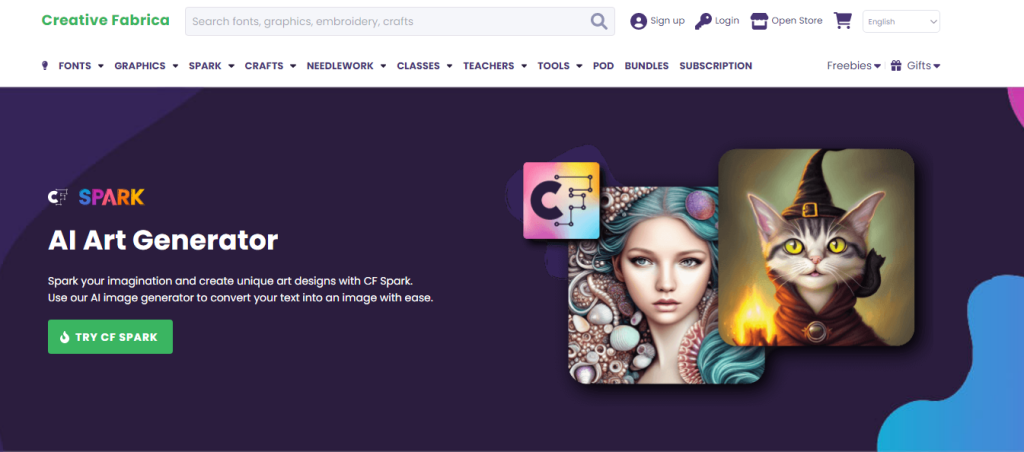Click the gift box icon beside Gifts

click(896, 65)
